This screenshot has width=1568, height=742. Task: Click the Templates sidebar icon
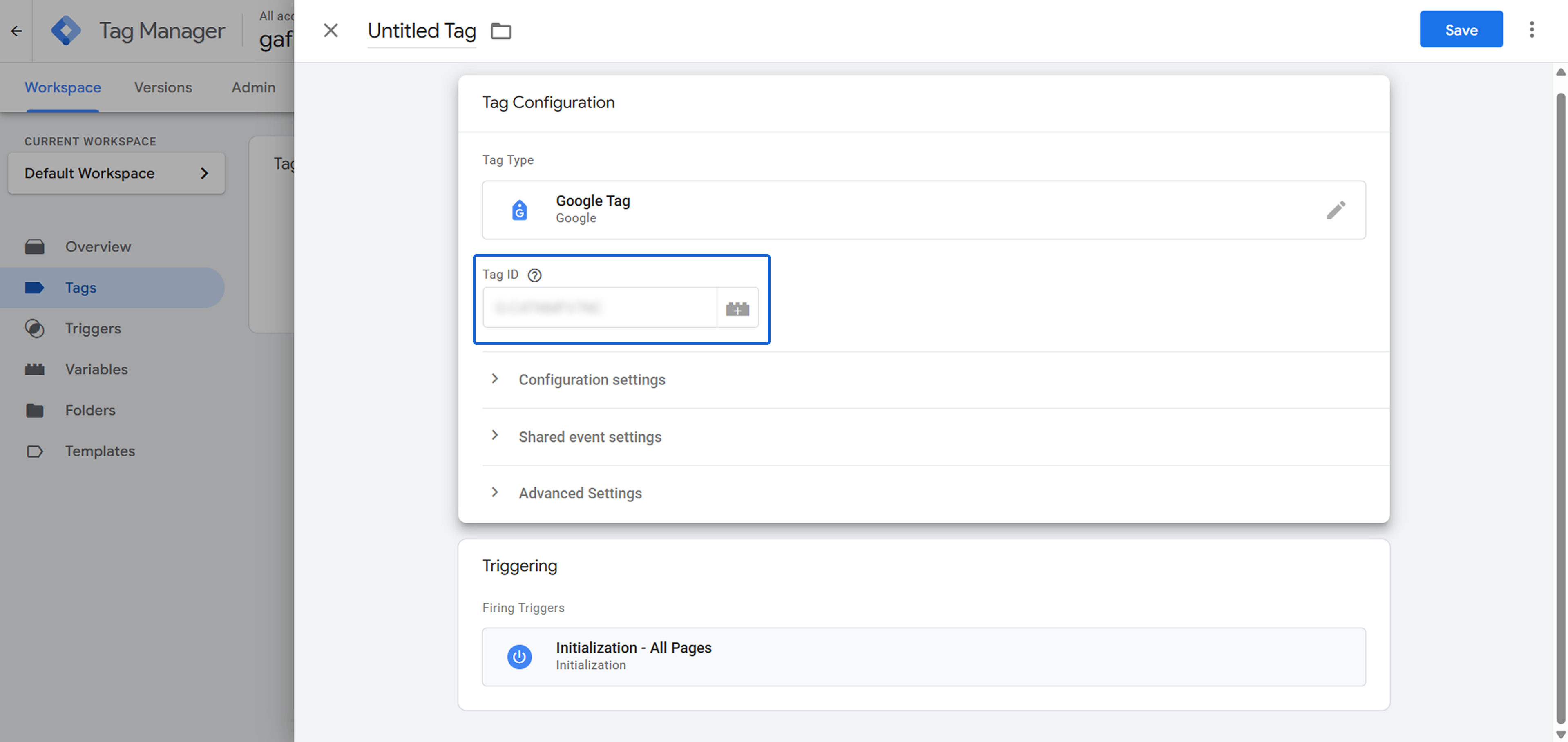[x=35, y=451]
